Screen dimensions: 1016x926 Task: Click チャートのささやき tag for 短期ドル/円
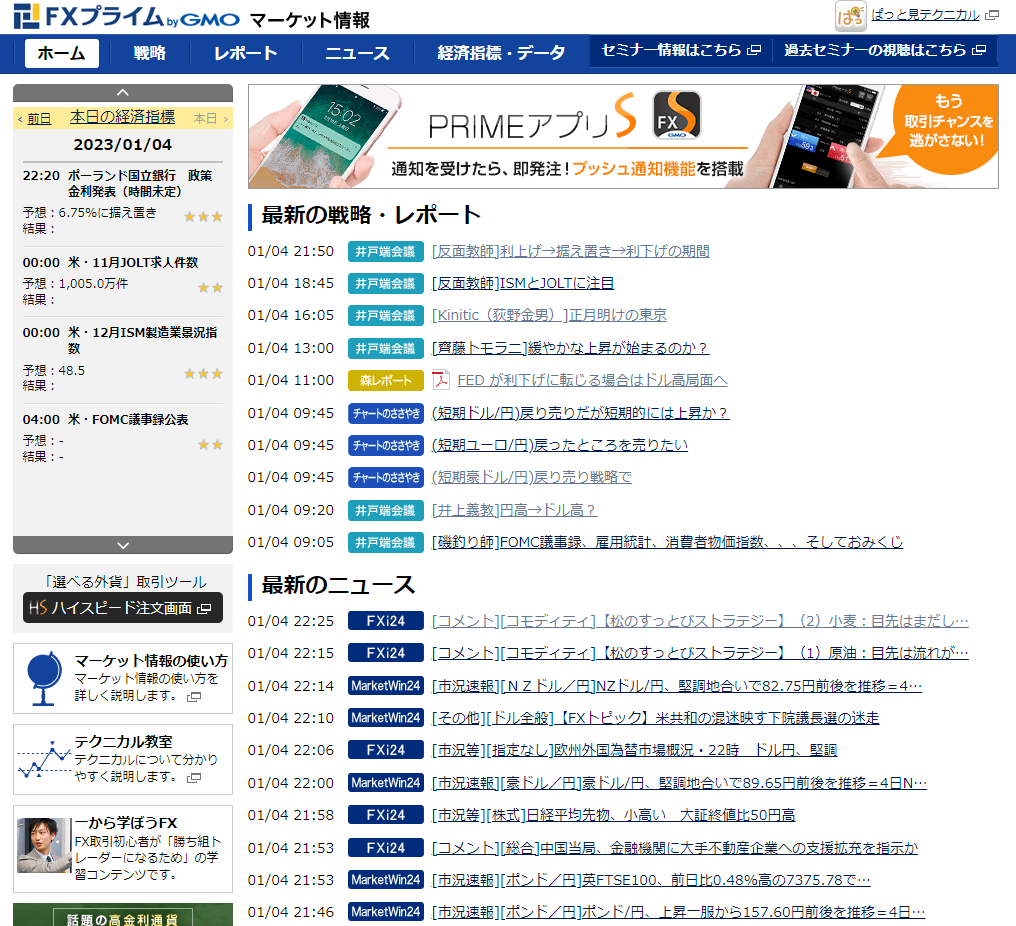click(386, 413)
